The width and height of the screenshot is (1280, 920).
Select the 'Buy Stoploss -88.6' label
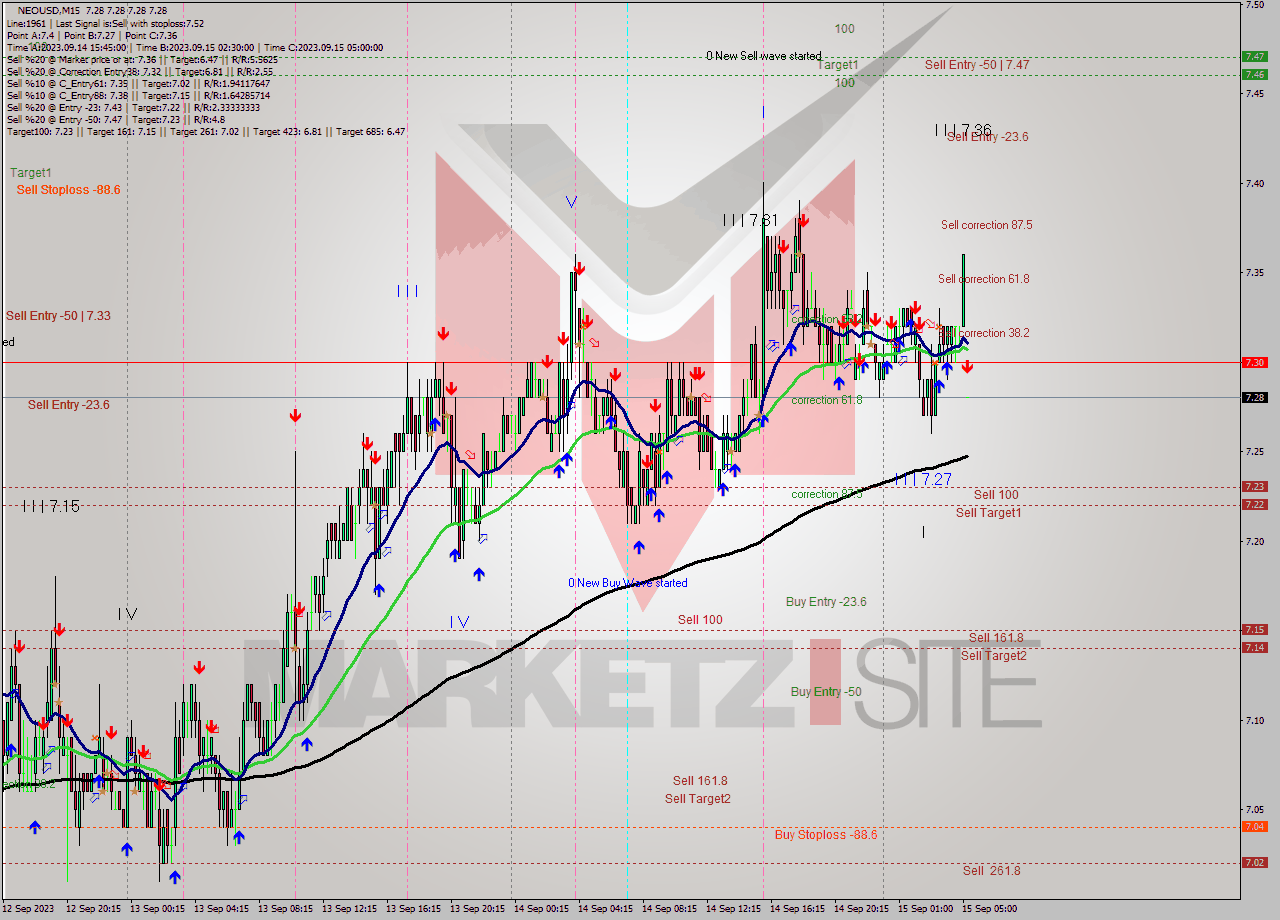(x=826, y=834)
